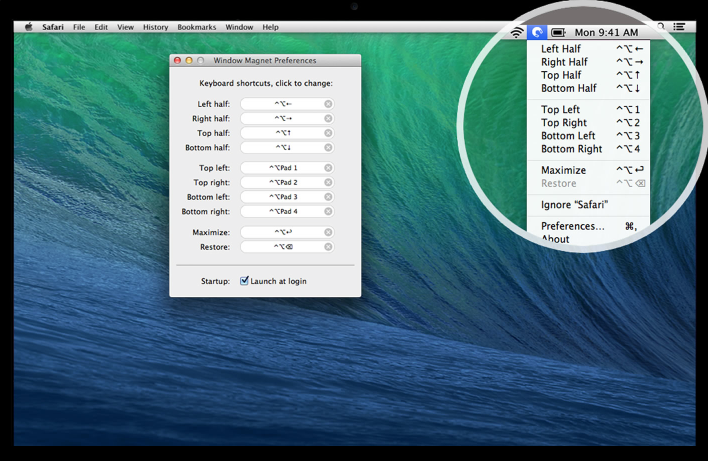Image resolution: width=708 pixels, height=461 pixels.
Task: Open the Bookmarks menu
Action: 195,27
